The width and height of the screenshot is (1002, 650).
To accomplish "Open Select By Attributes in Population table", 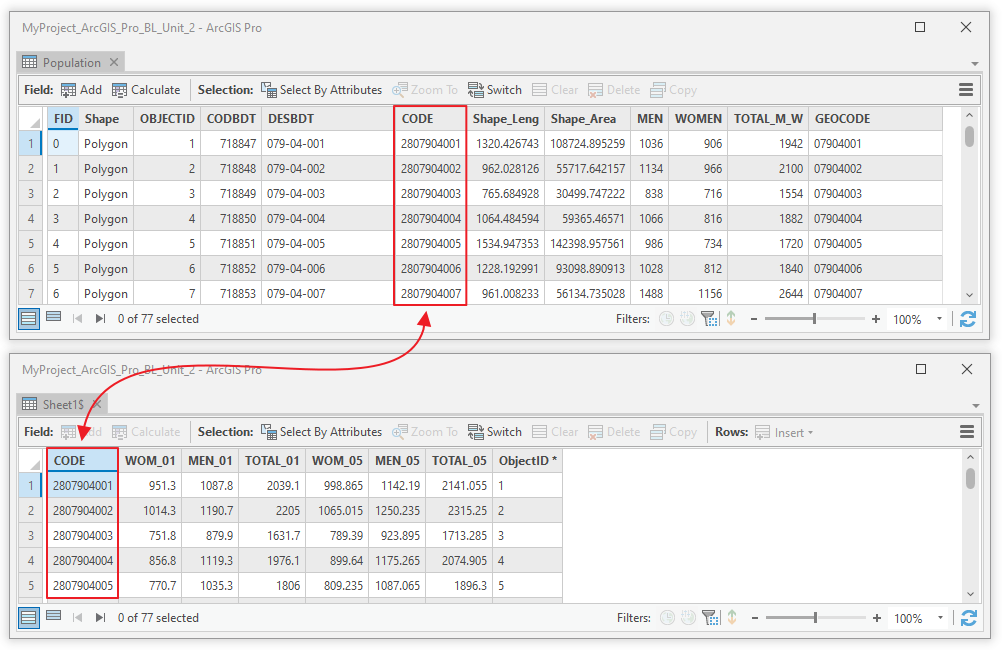I will click(321, 90).
